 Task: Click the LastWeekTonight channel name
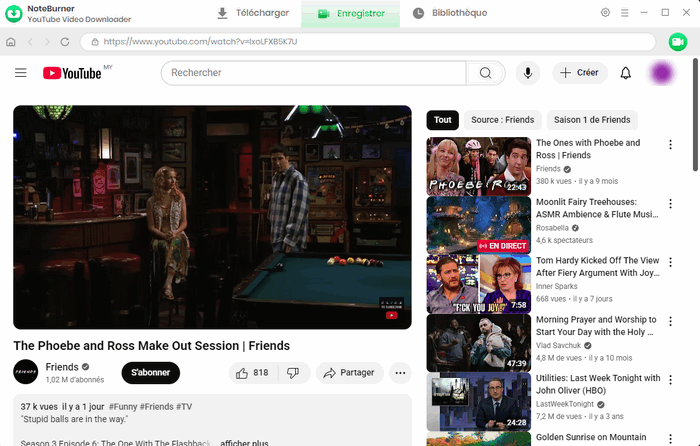click(x=565, y=404)
